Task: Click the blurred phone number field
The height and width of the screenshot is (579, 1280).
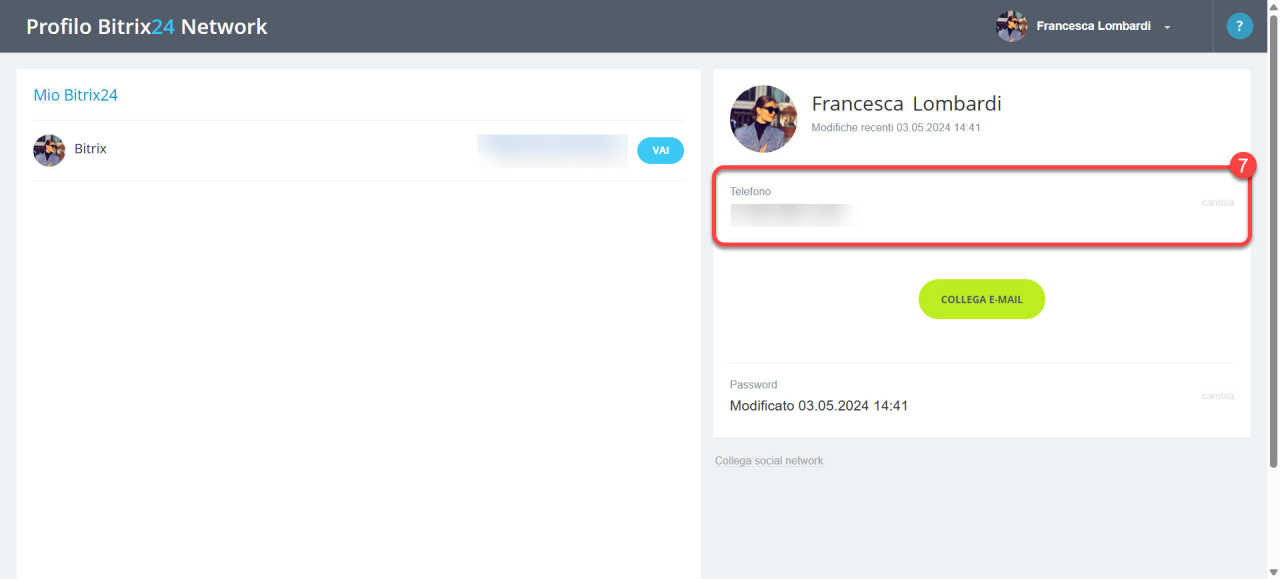Action: tap(790, 214)
